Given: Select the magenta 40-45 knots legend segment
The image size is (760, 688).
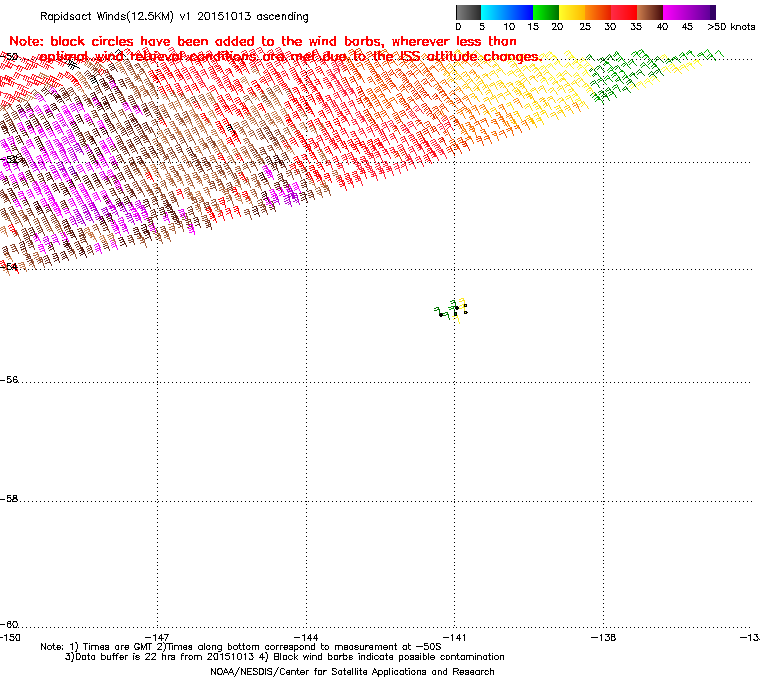Looking at the screenshot, I should (x=676, y=12).
